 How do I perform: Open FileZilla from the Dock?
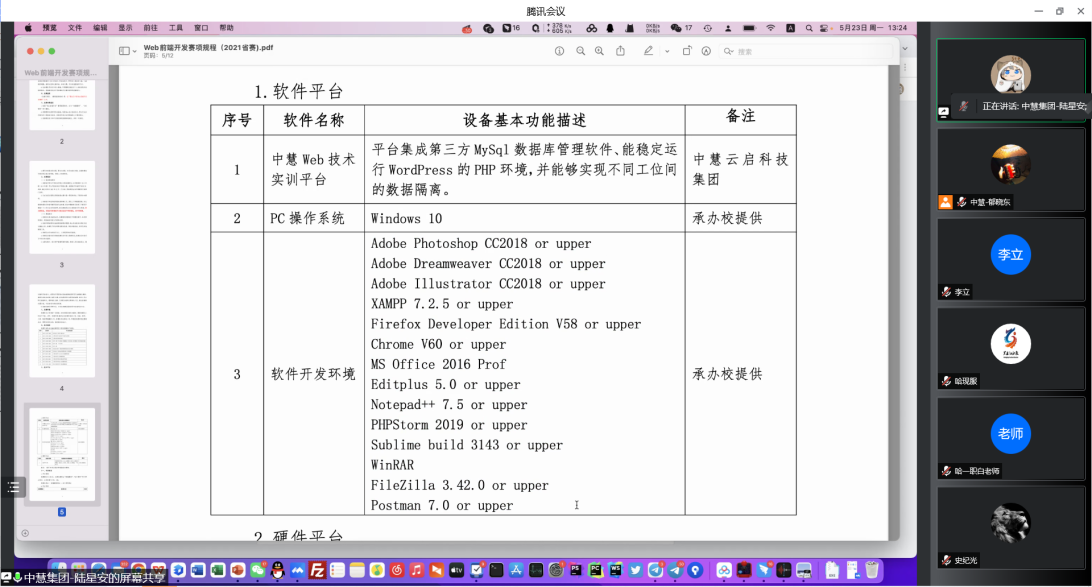coord(317,570)
